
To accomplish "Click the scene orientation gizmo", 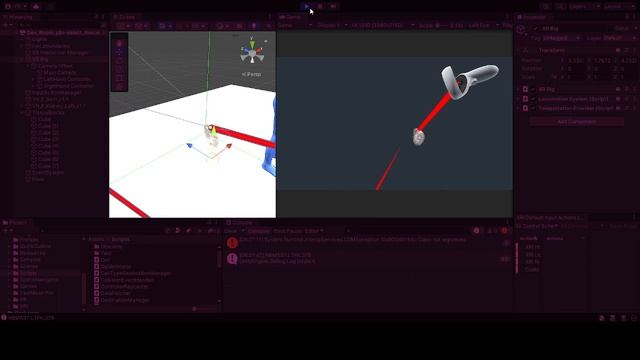I will tap(252, 51).
